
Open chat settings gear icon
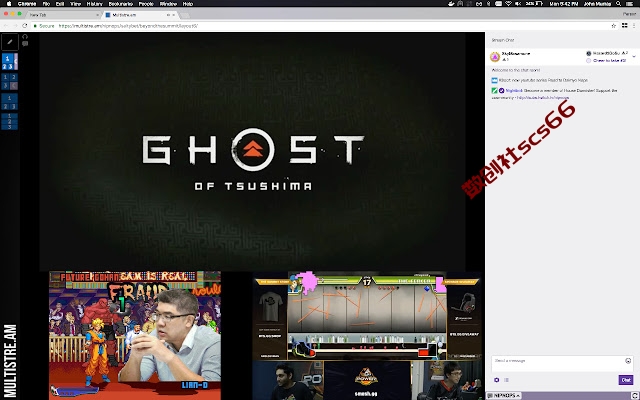click(496, 380)
